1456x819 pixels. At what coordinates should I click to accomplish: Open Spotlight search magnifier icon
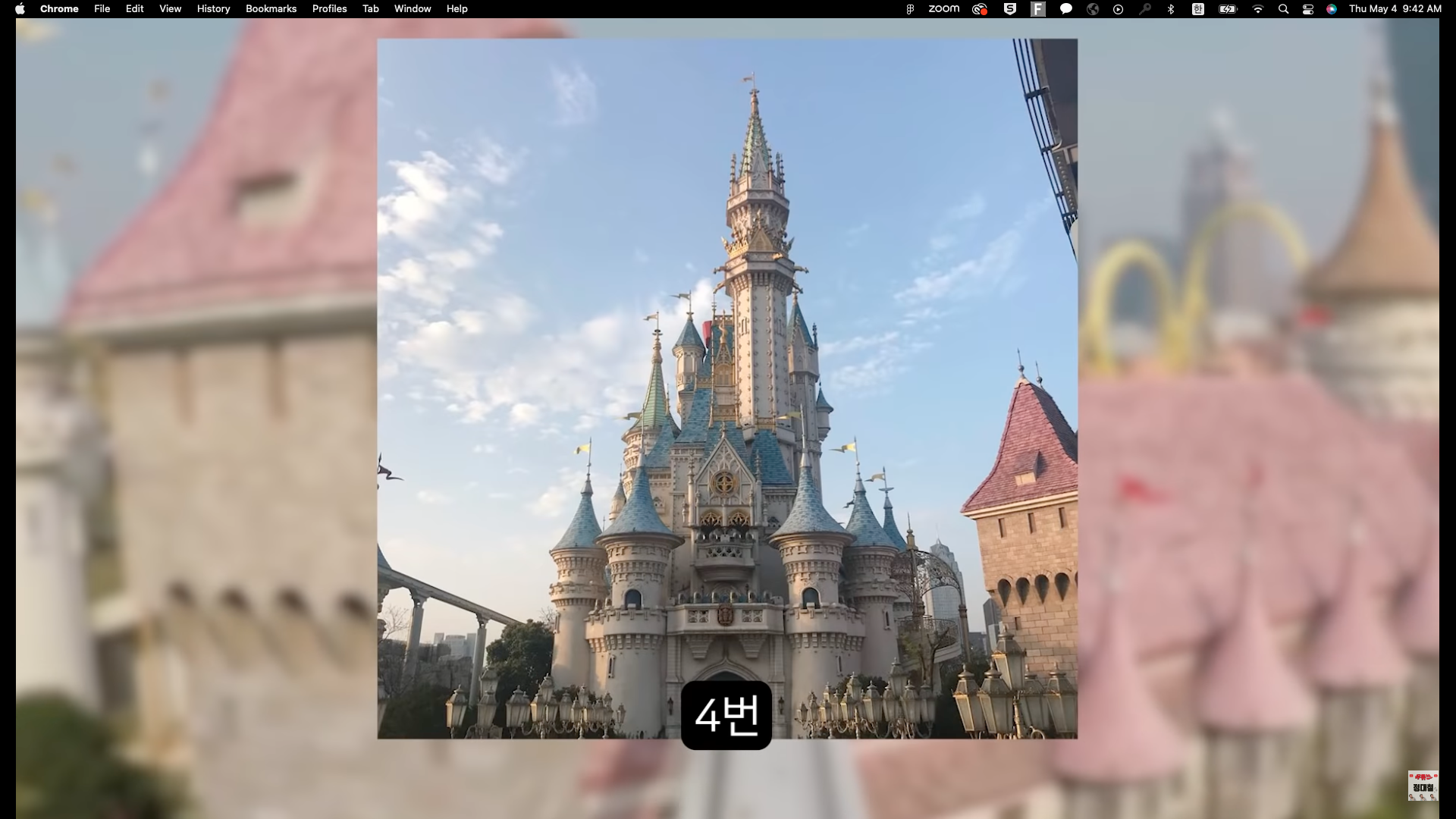[x=1283, y=9]
